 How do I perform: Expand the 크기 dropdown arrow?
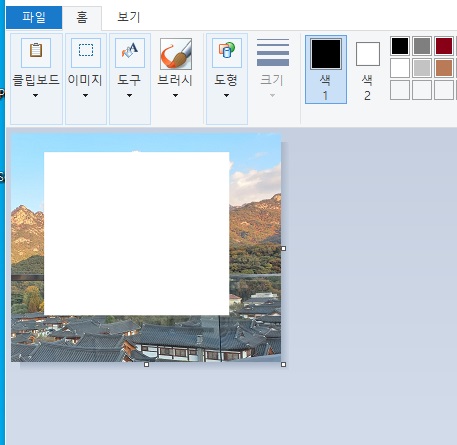pos(272,96)
